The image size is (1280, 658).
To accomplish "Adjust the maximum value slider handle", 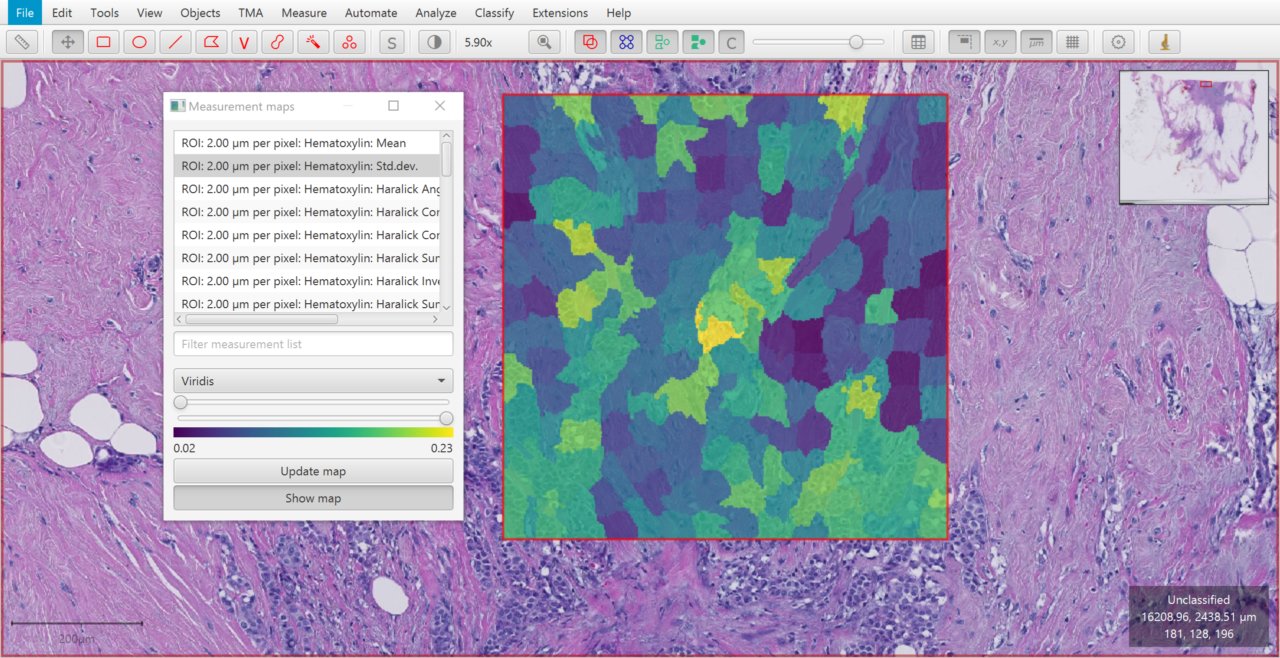I will pos(446,418).
